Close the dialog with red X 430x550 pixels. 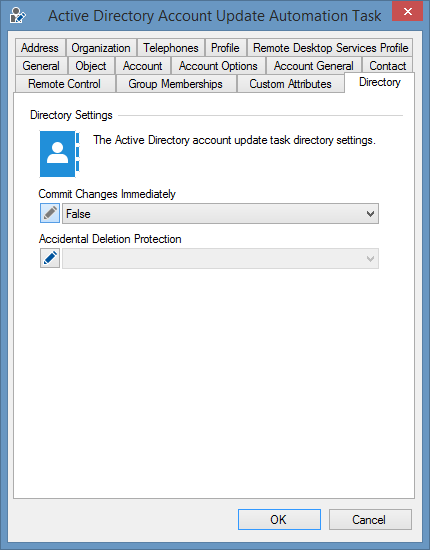tap(407, 11)
